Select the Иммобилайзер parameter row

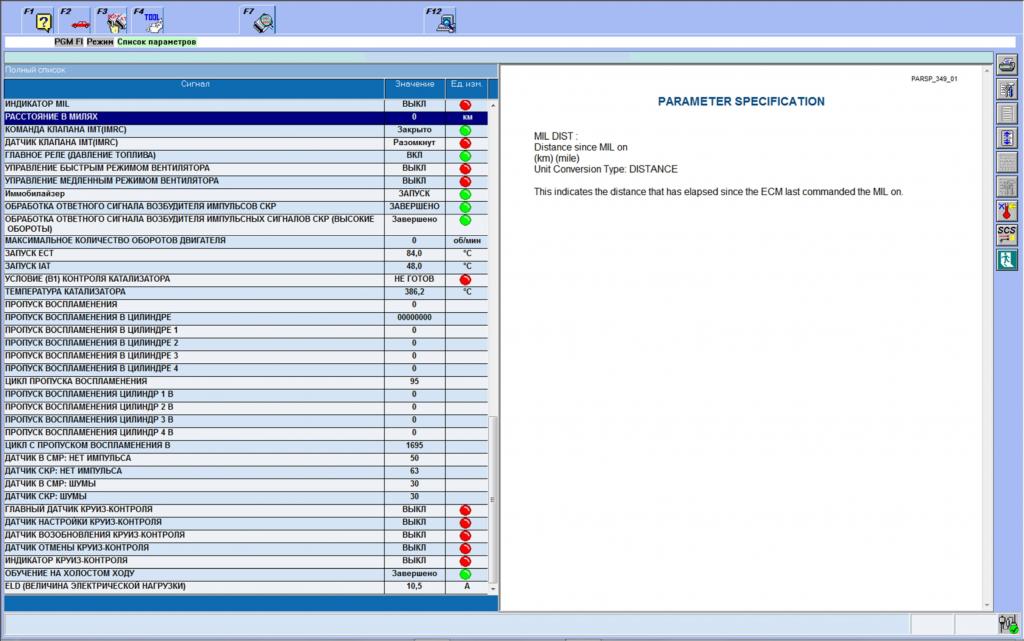click(195, 194)
